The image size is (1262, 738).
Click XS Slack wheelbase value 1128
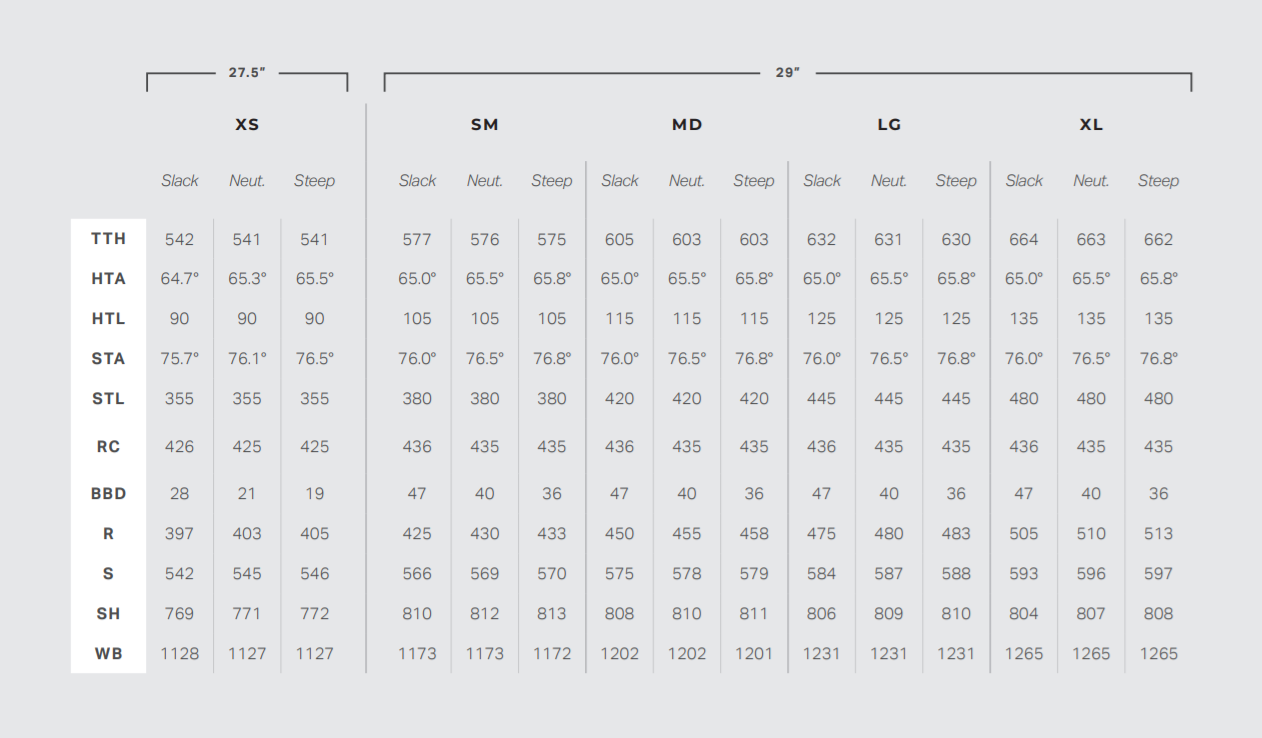pyautogui.click(x=180, y=653)
